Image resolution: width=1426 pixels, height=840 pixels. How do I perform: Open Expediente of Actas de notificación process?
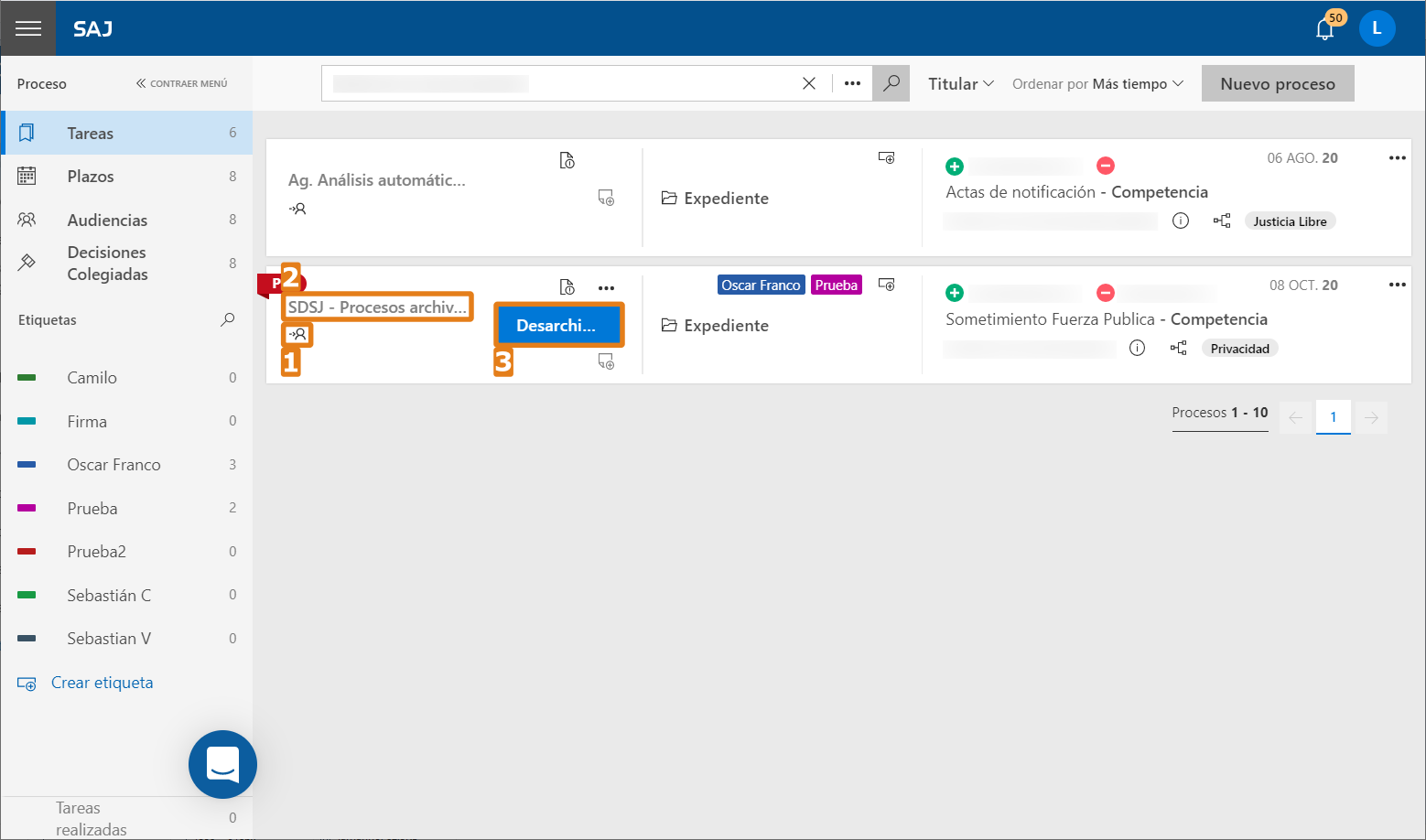tap(715, 199)
